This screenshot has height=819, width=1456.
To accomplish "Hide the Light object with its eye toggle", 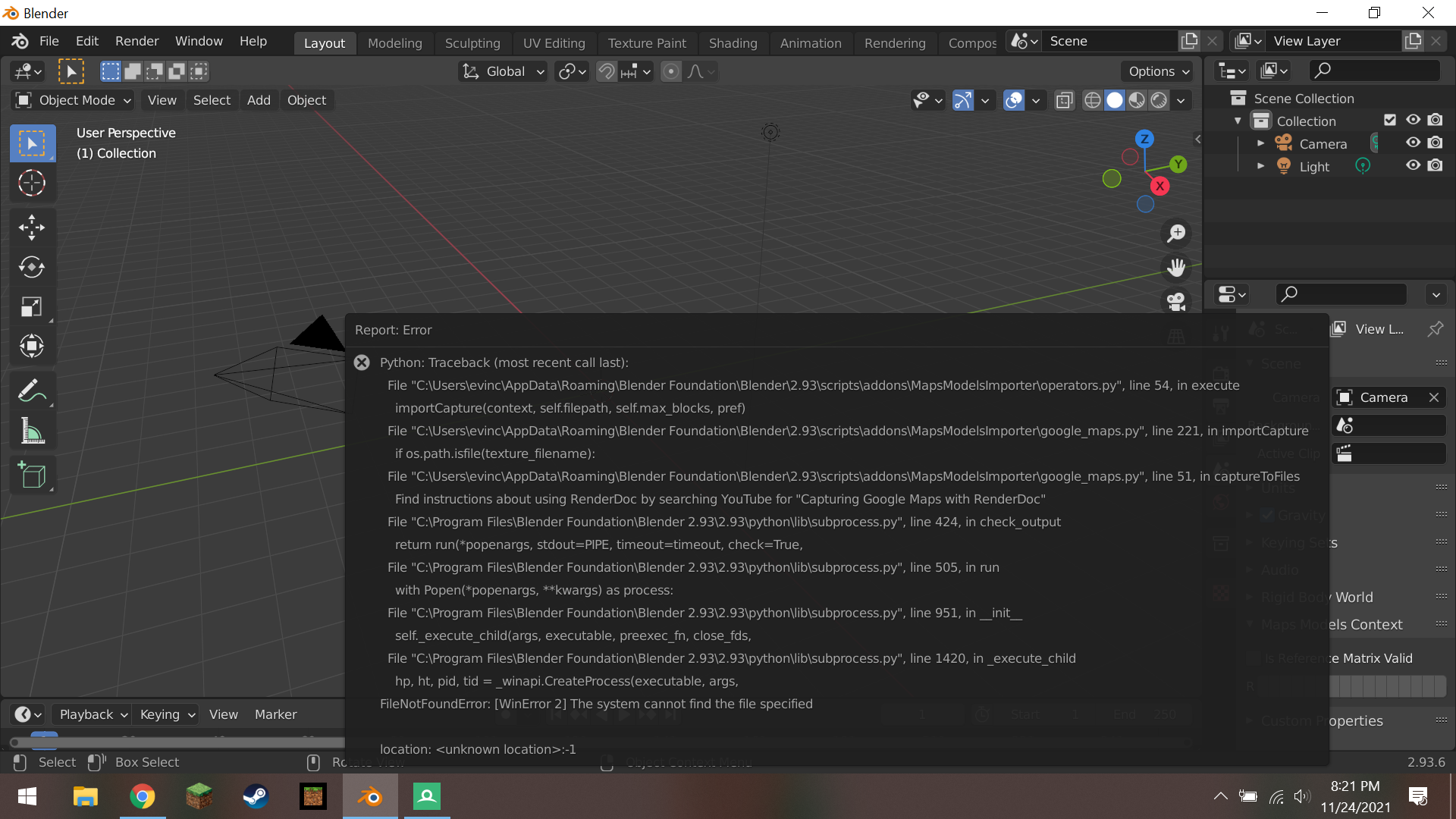I will (1414, 165).
